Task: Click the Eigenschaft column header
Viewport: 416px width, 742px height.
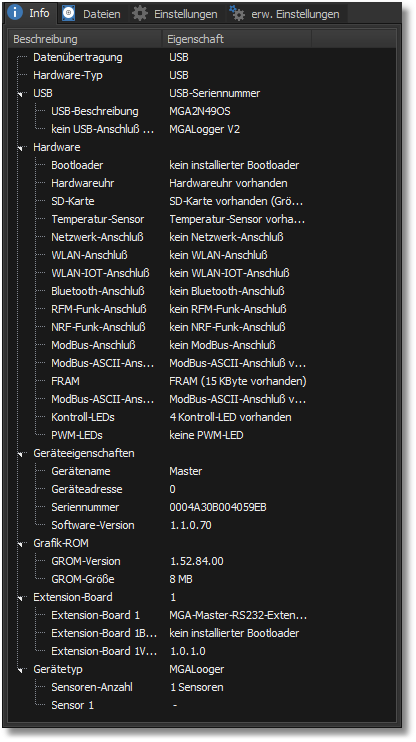Action: (x=237, y=39)
